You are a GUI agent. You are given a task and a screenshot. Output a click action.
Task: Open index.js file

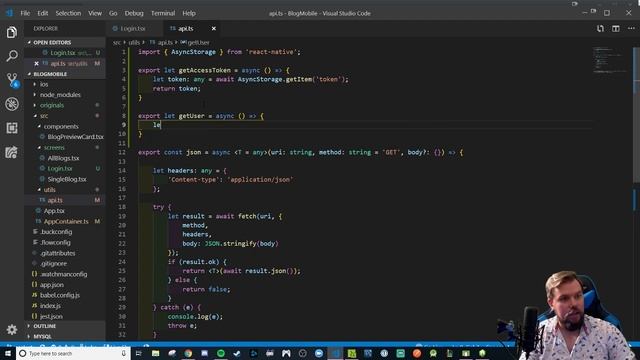pyautogui.click(x=50, y=306)
